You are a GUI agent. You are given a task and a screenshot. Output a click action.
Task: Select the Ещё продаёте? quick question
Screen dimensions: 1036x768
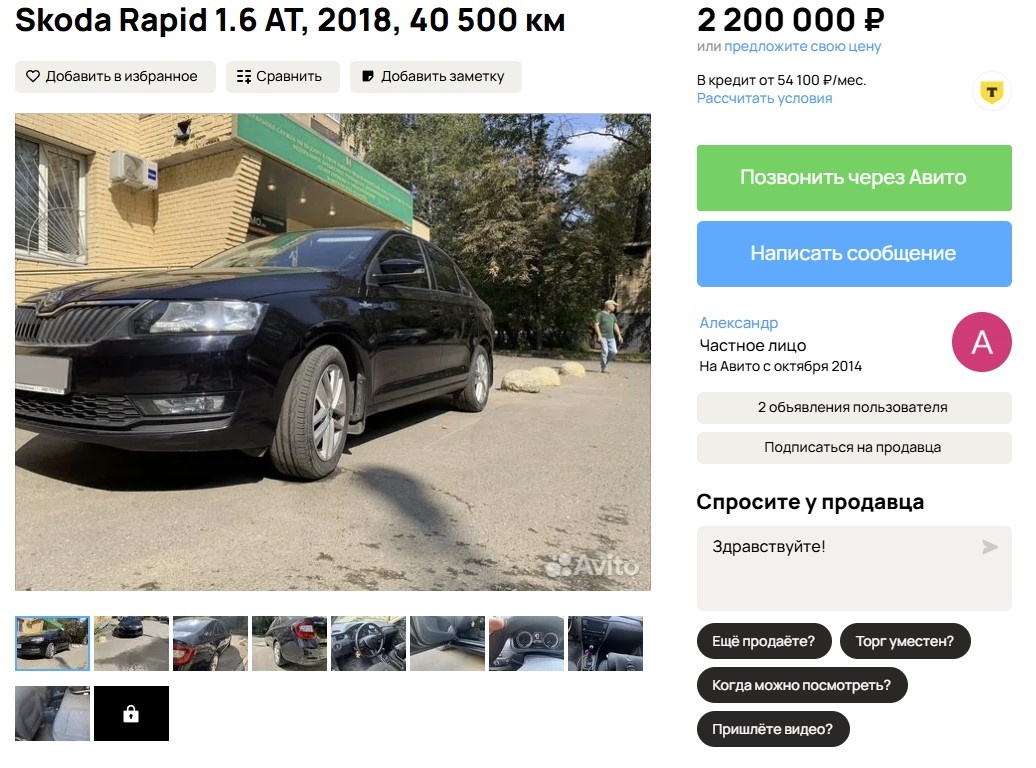point(764,641)
